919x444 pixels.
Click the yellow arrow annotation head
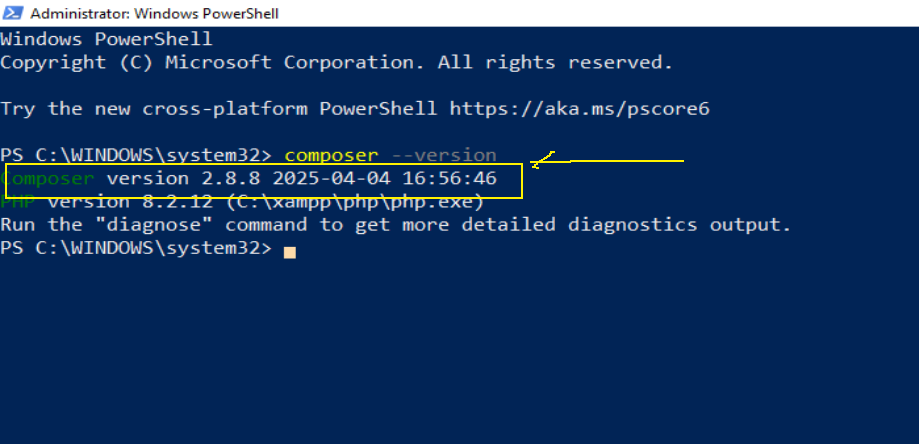pos(537,162)
